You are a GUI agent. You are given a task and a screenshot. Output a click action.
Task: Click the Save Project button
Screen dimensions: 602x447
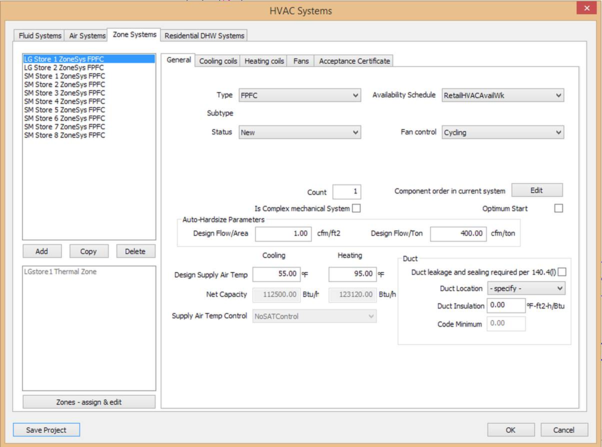click(x=47, y=430)
